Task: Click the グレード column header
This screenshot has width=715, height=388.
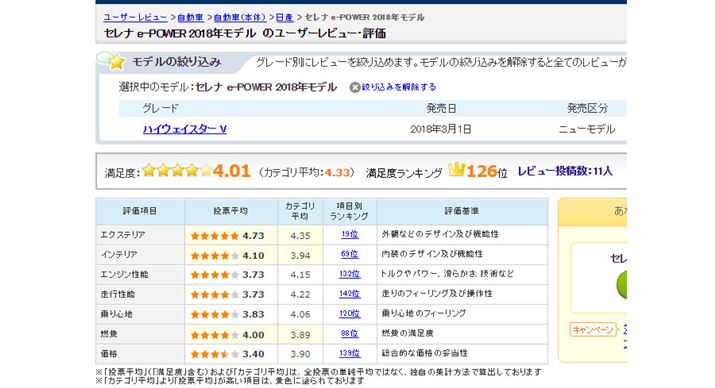Action: [x=161, y=109]
